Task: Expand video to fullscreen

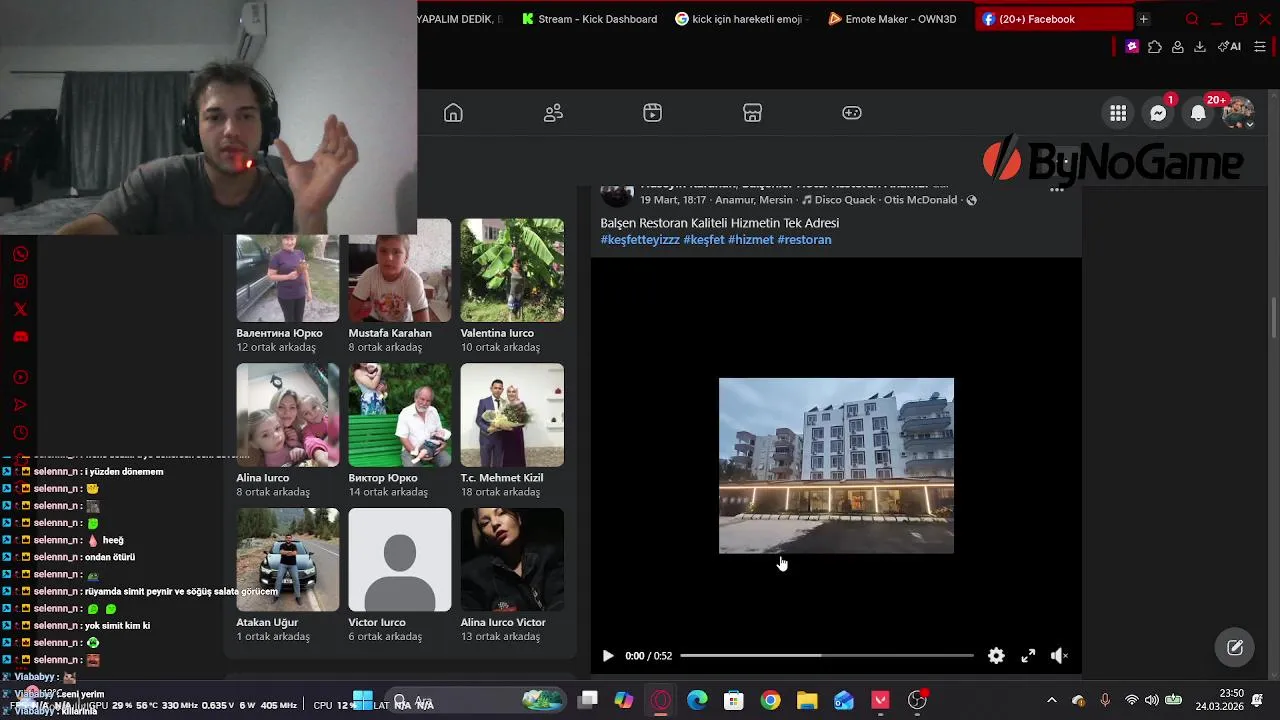Action: point(1028,656)
